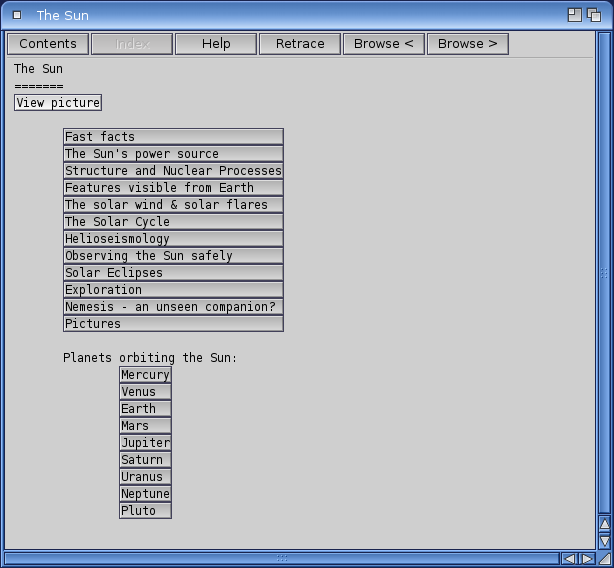Click the window zoom gadget icon
614x568 pixels.
point(574,15)
